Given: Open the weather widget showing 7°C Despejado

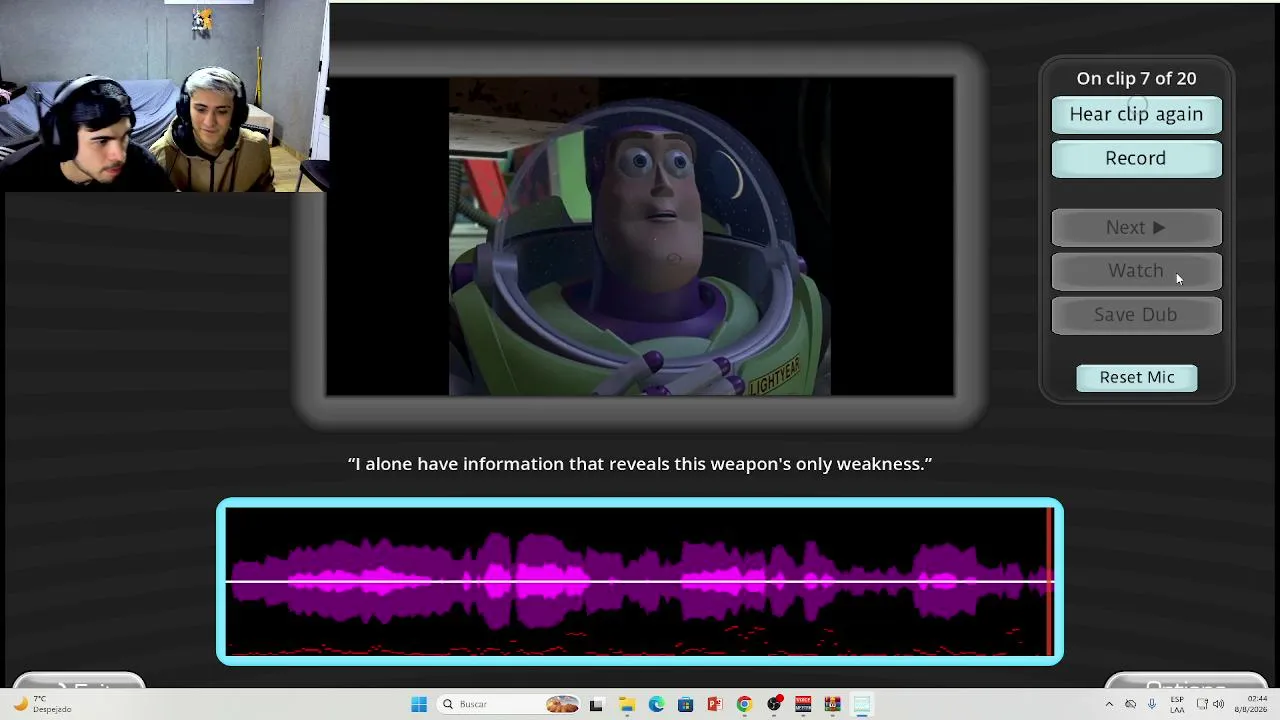Looking at the screenshot, I should 42,704.
